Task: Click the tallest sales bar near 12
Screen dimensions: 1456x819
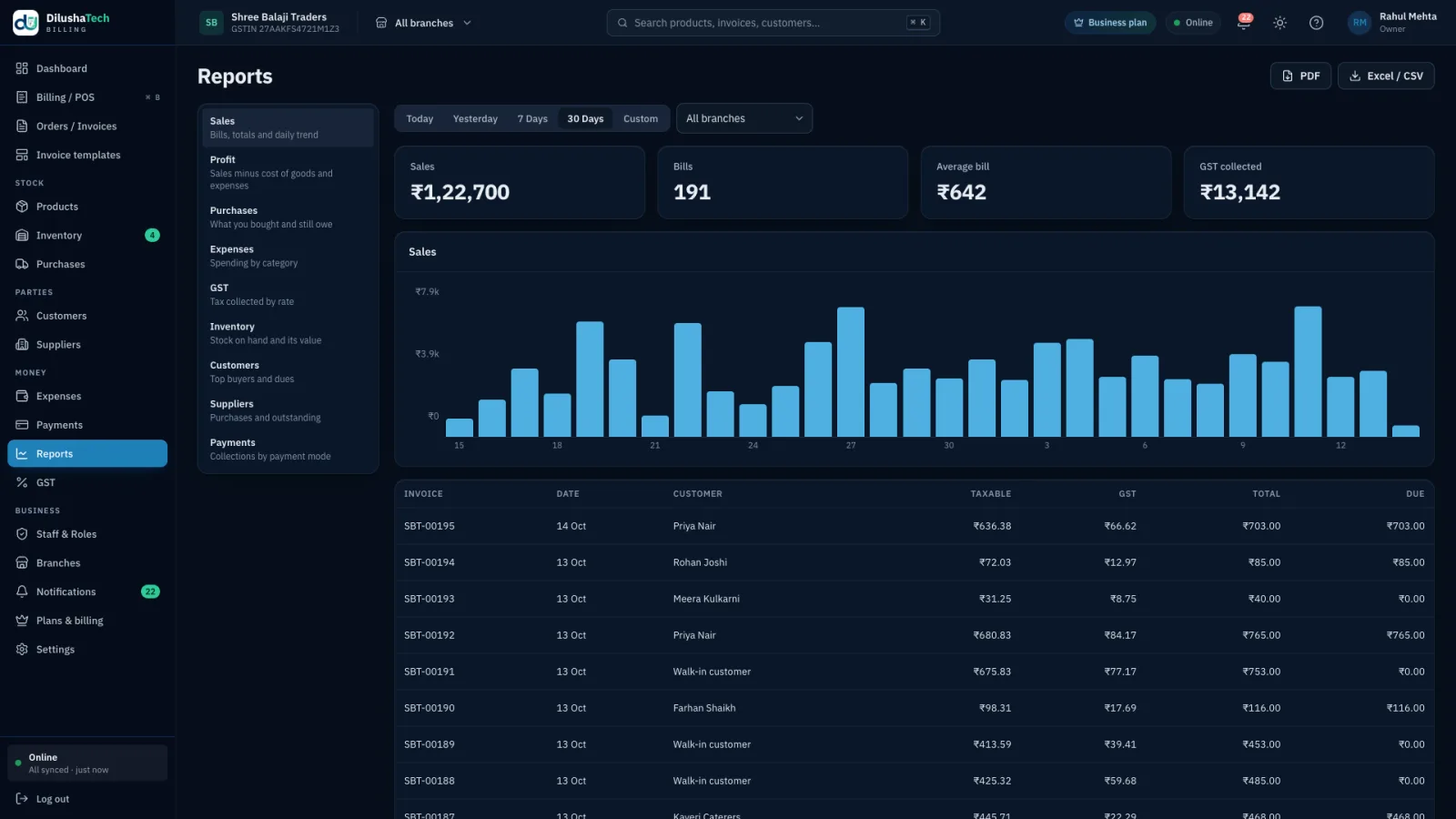Action: (x=1308, y=371)
